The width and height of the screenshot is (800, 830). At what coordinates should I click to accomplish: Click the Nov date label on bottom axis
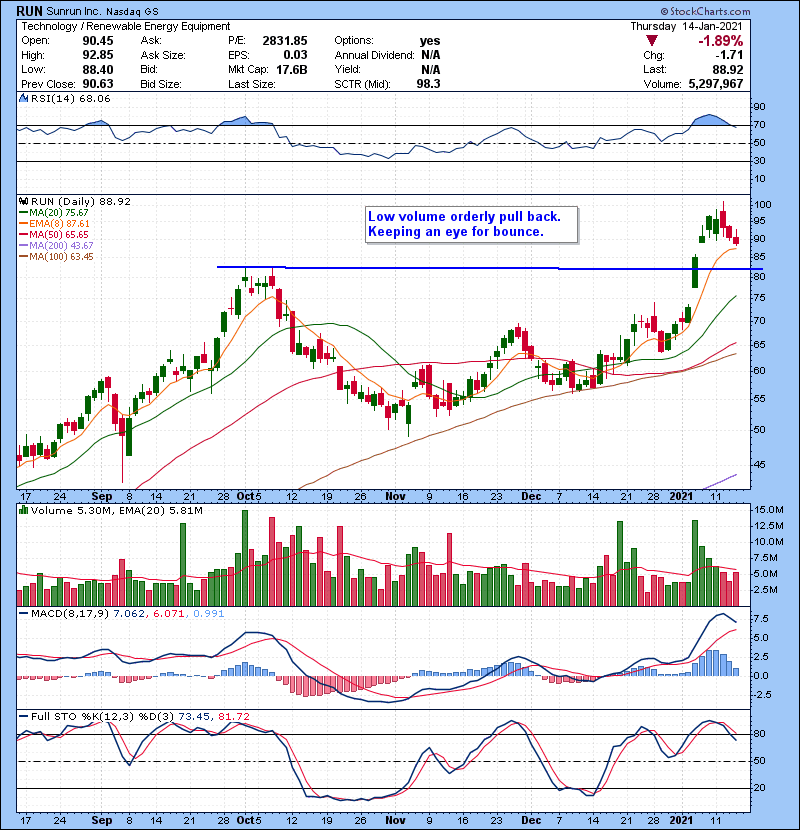395,820
